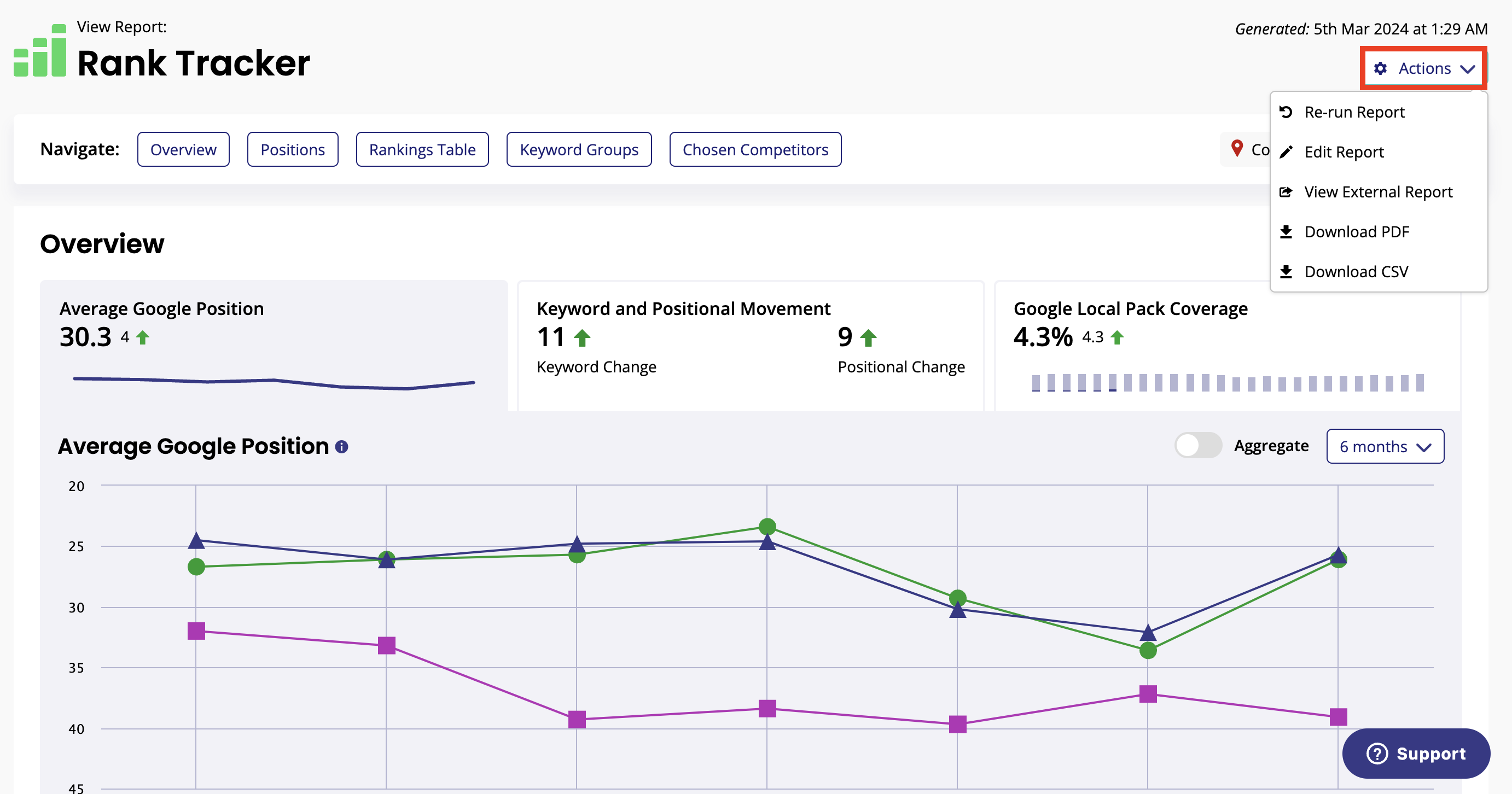Click the Download CSV arrow icon
The height and width of the screenshot is (794, 1512).
click(x=1286, y=272)
